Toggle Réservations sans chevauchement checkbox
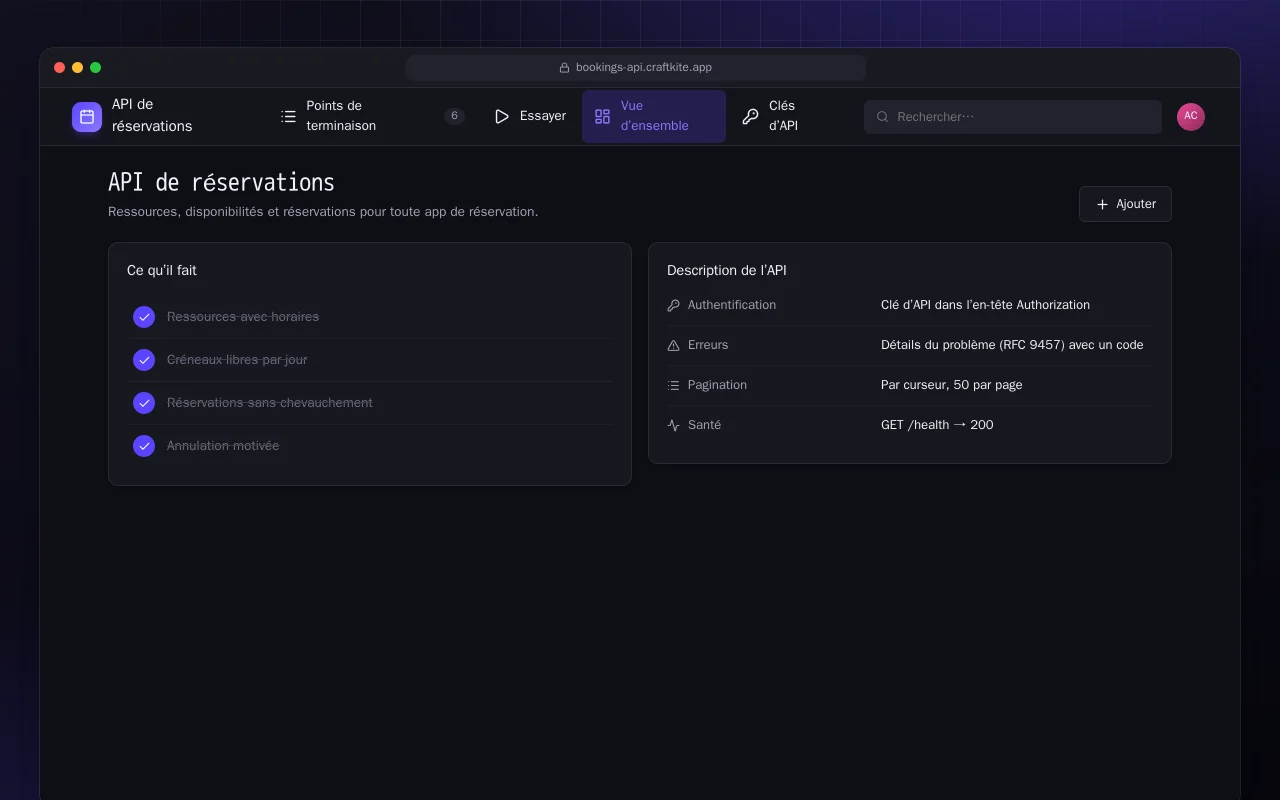 144,403
